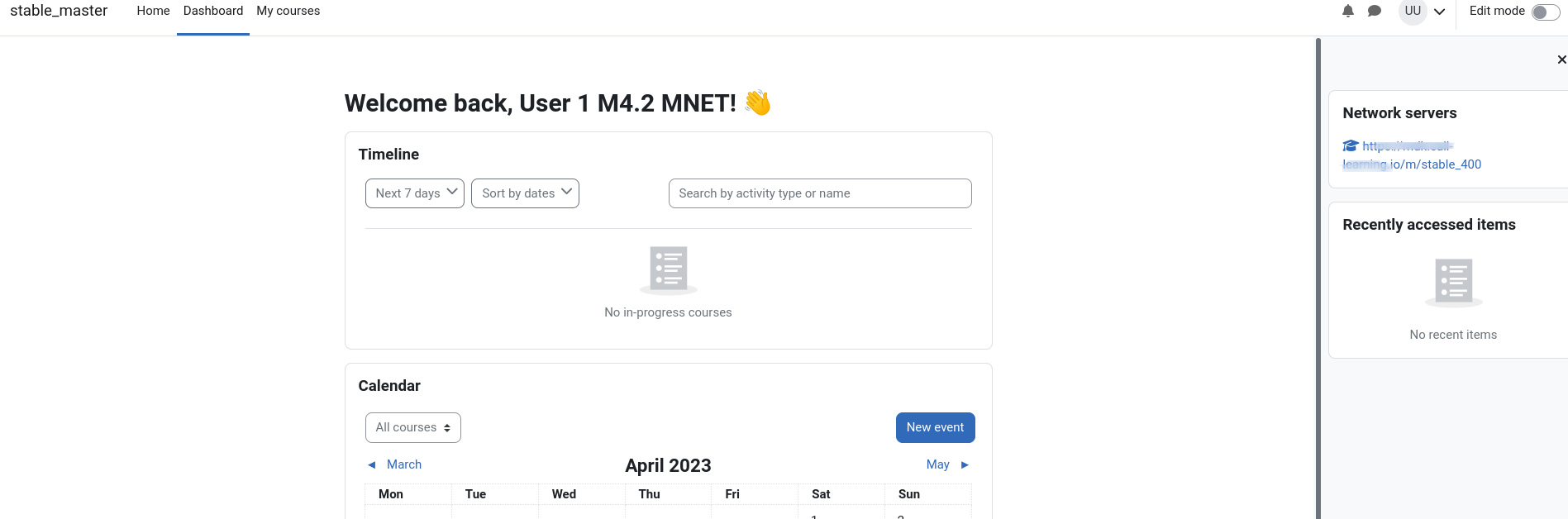
Task: Go to previous month arrow icon
Action: pyautogui.click(x=372, y=464)
